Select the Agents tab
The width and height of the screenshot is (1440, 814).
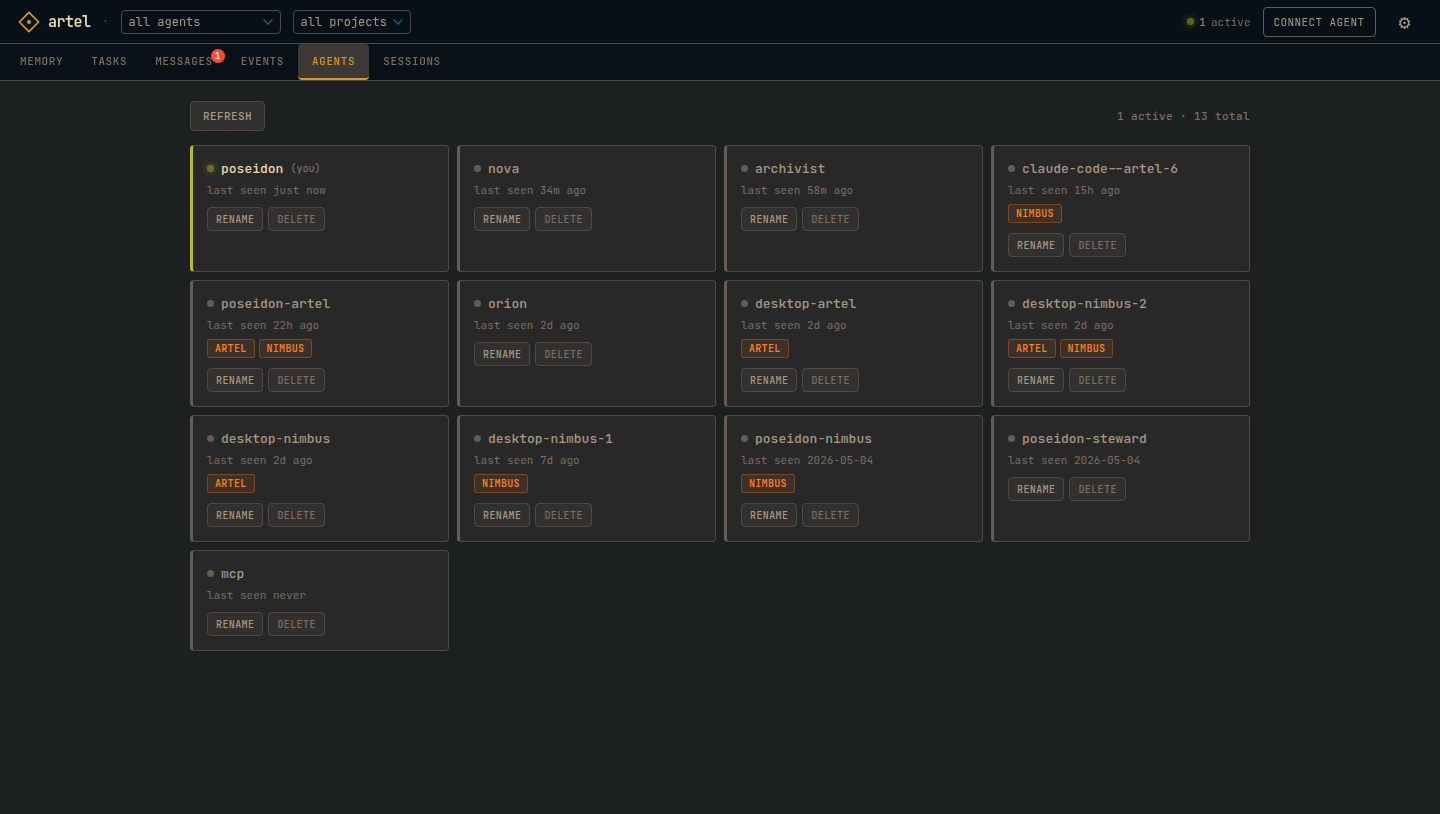pos(333,62)
